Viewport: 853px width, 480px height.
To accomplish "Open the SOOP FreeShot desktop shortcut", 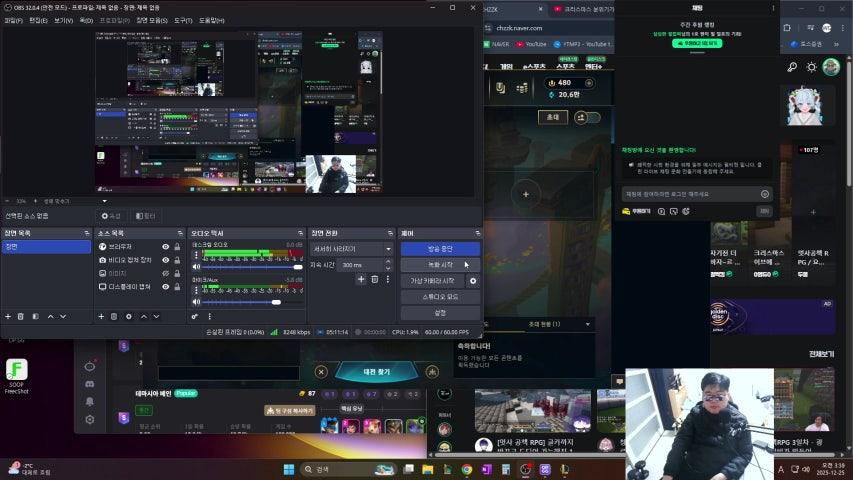I will tap(16, 376).
